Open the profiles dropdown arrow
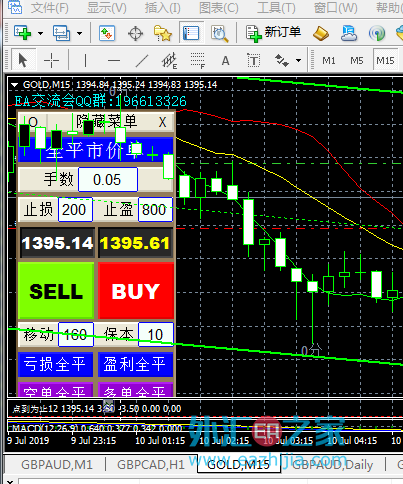Image resolution: width=403 pixels, height=484 pixels. (79, 33)
